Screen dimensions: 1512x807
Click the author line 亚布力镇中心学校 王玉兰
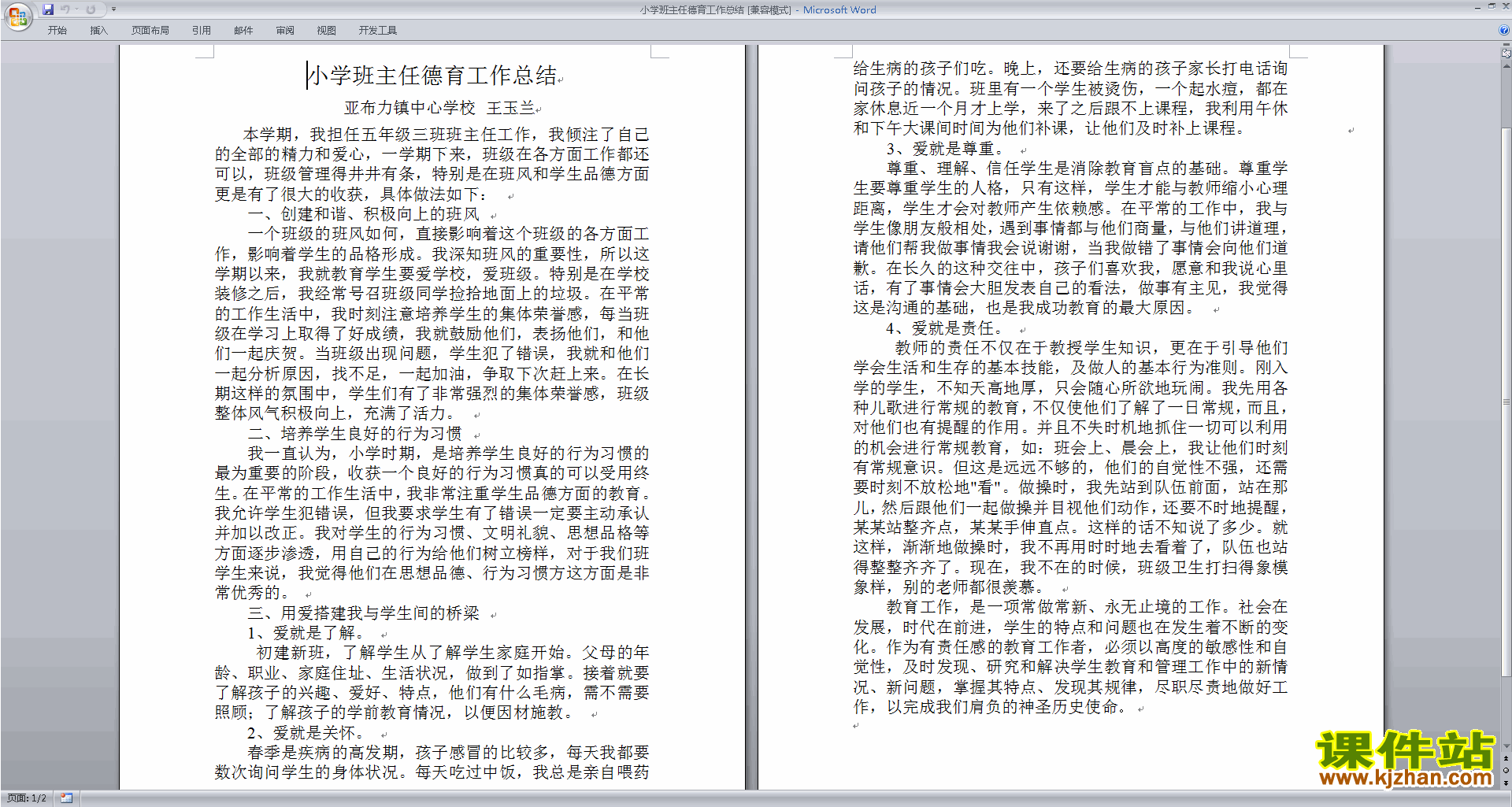click(x=439, y=108)
